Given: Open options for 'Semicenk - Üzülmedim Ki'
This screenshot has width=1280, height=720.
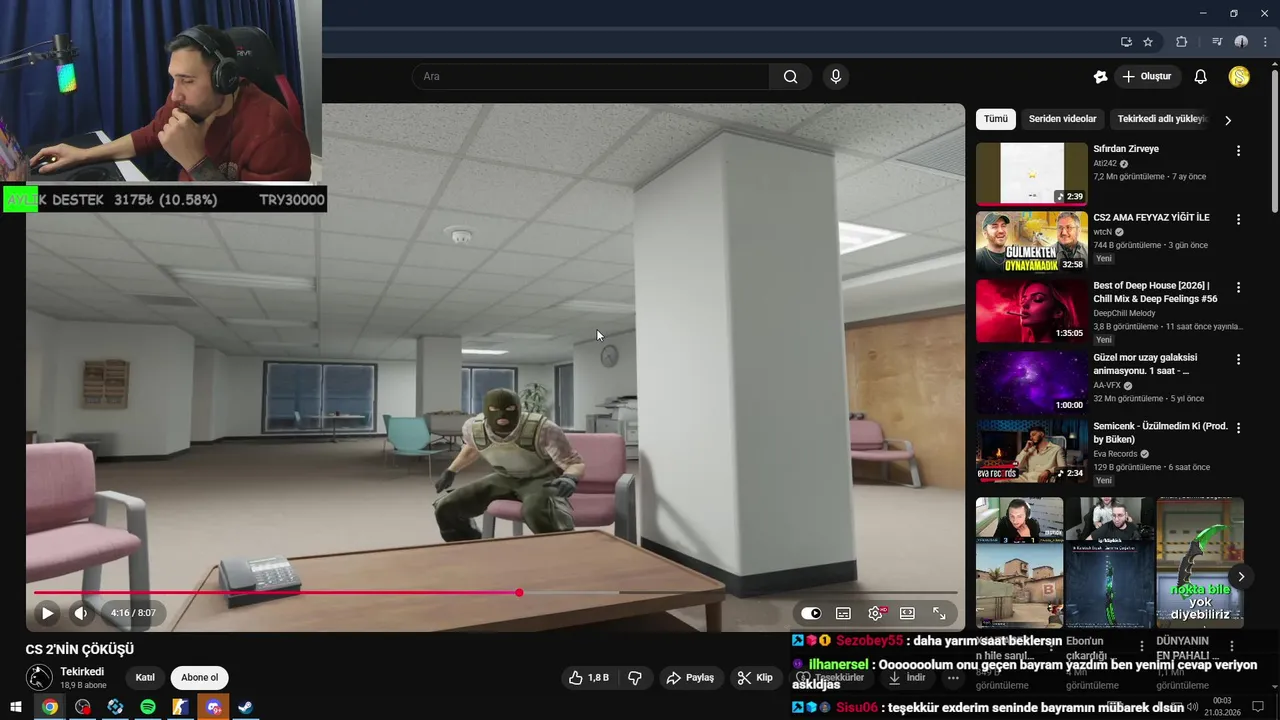Looking at the screenshot, I should pos(1238,428).
